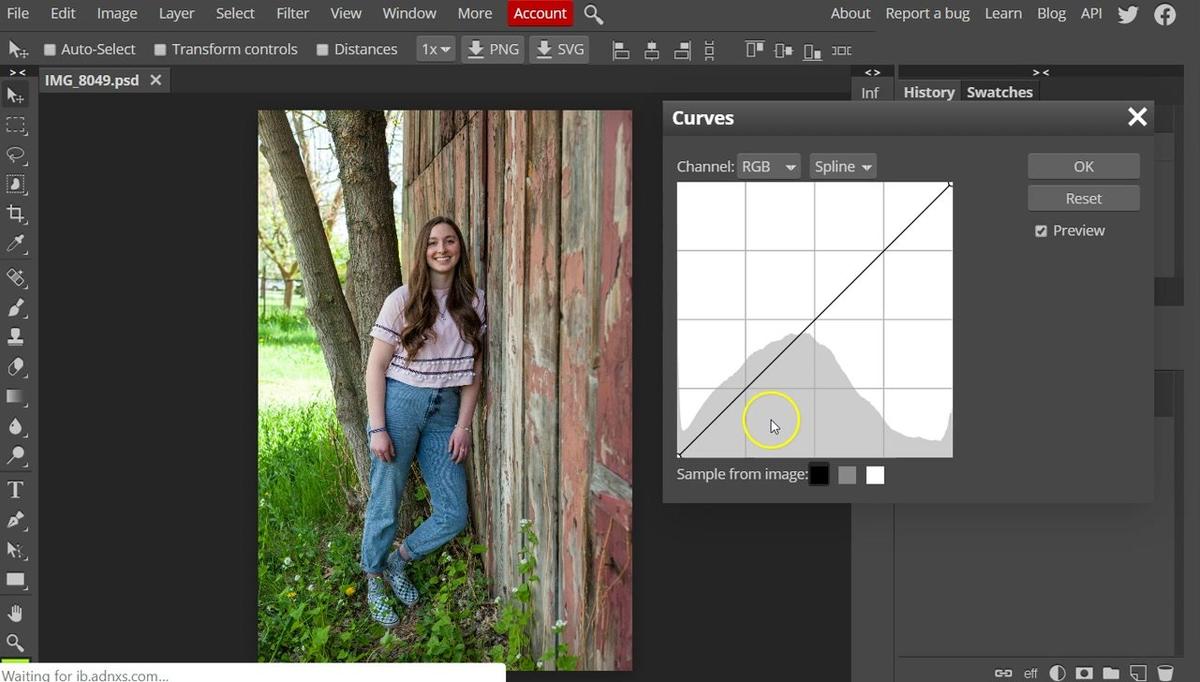1200x682 pixels.
Task: Open the Layer menu
Action: click(x=177, y=13)
